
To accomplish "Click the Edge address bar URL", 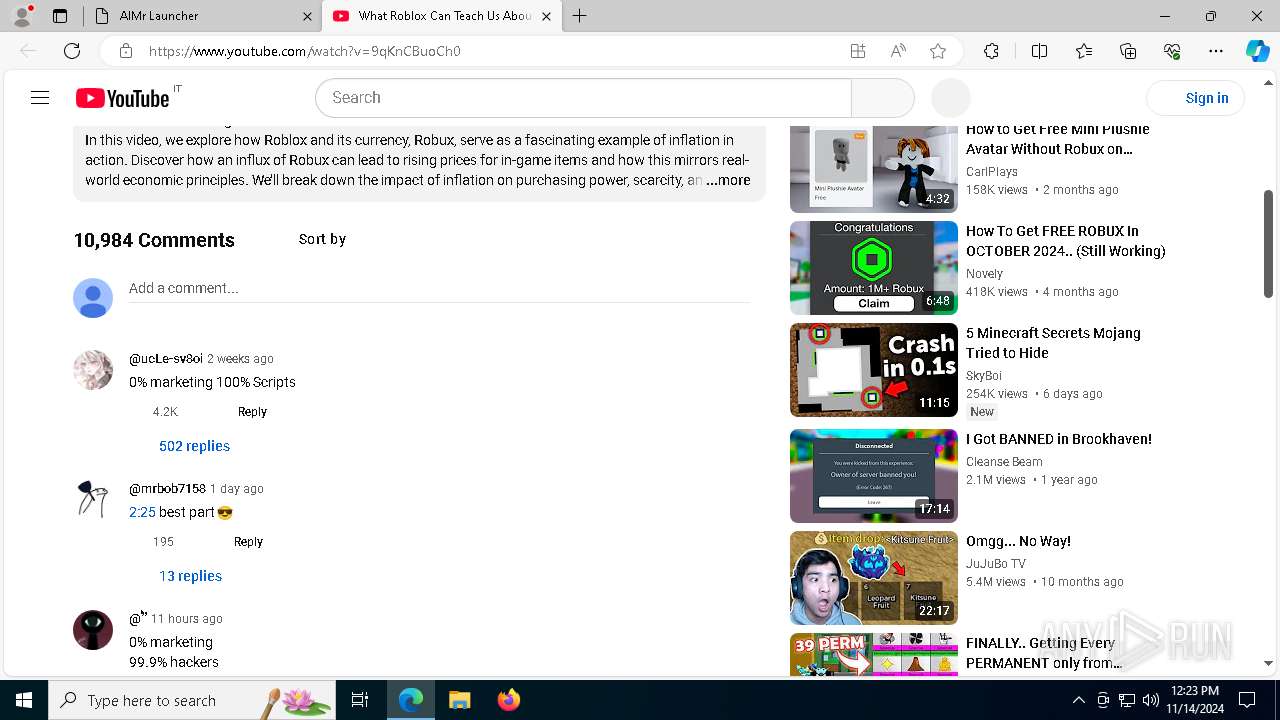I will (x=304, y=51).
